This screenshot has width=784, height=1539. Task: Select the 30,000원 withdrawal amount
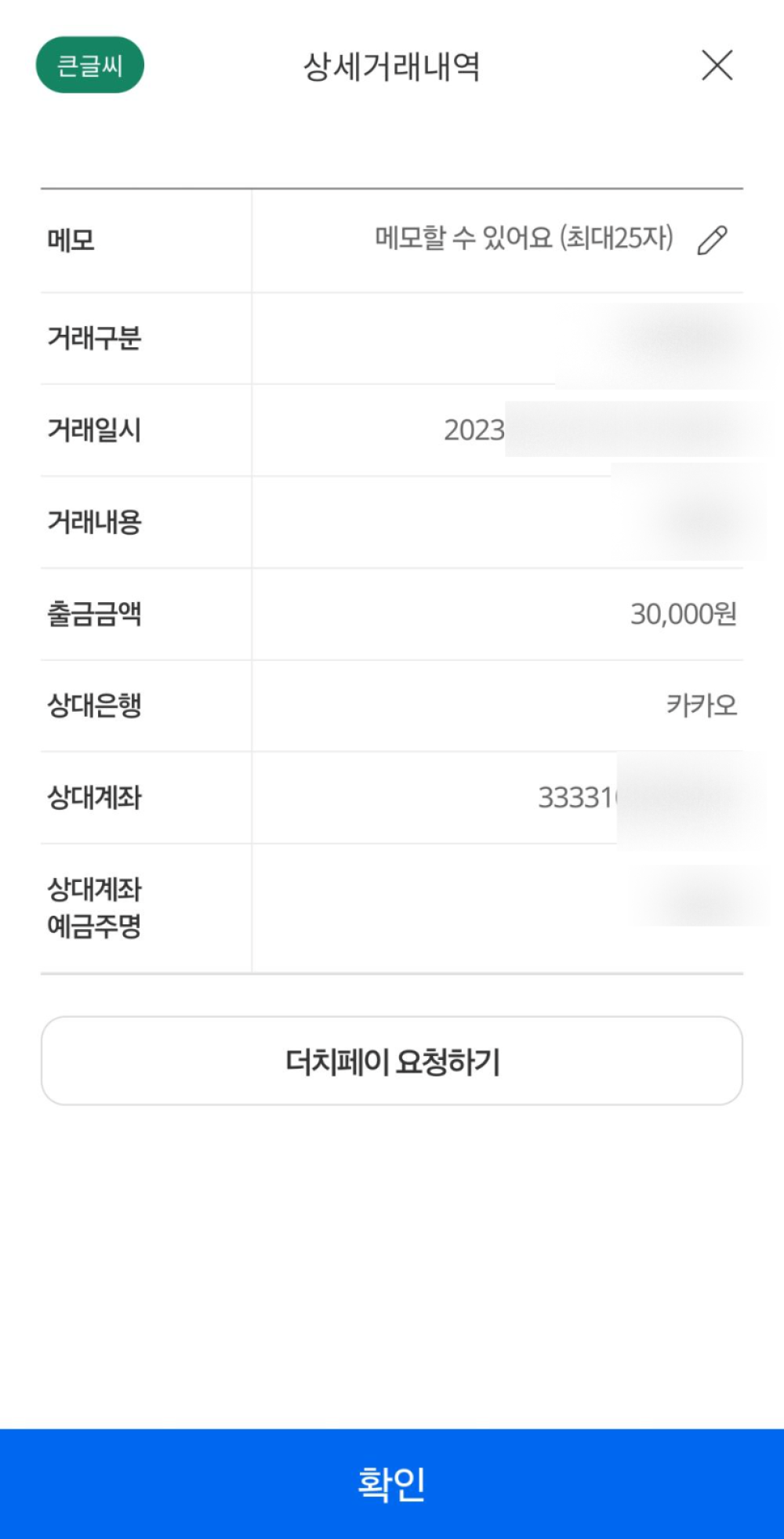(x=683, y=615)
